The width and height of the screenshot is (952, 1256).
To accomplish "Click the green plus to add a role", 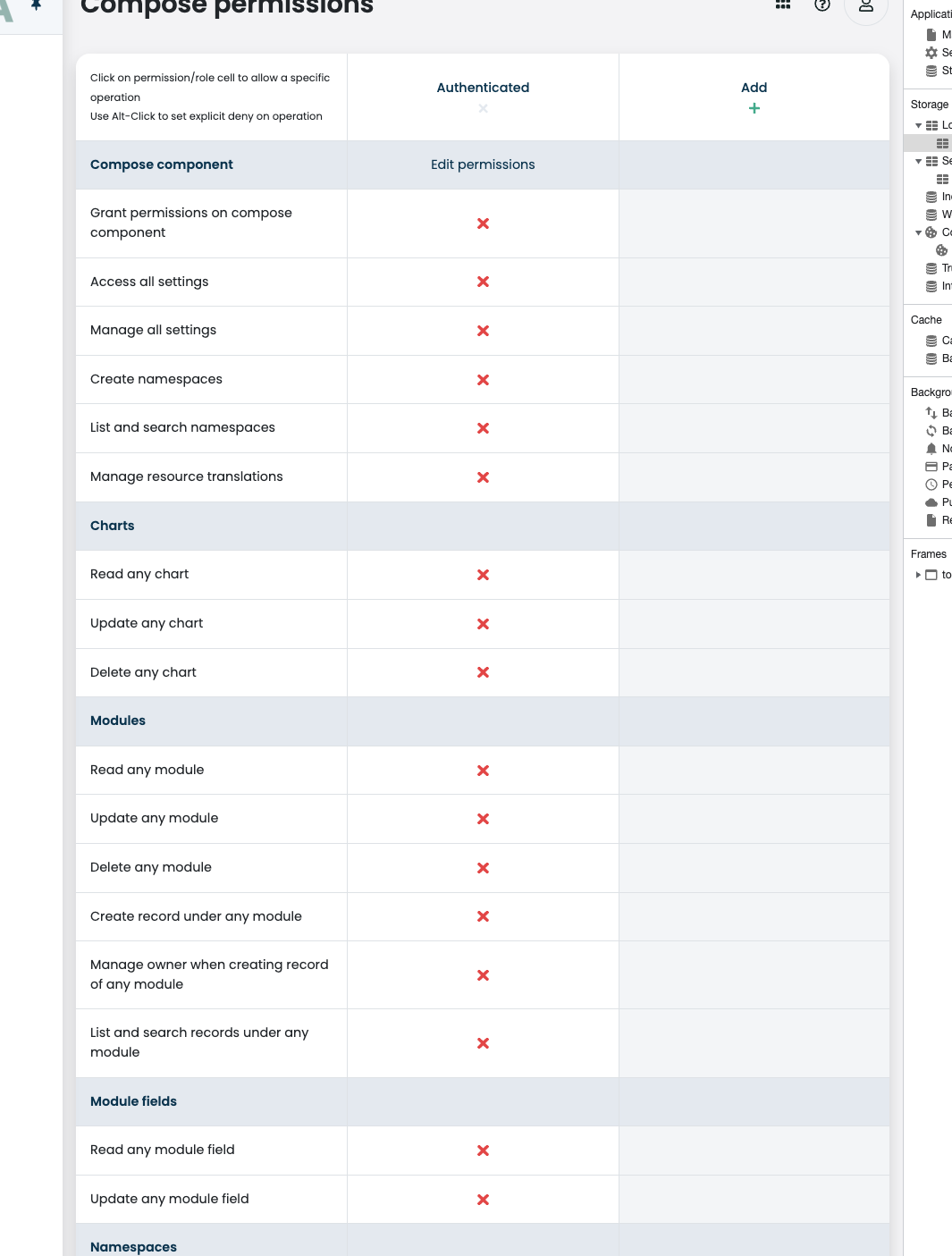I will pyautogui.click(x=754, y=108).
